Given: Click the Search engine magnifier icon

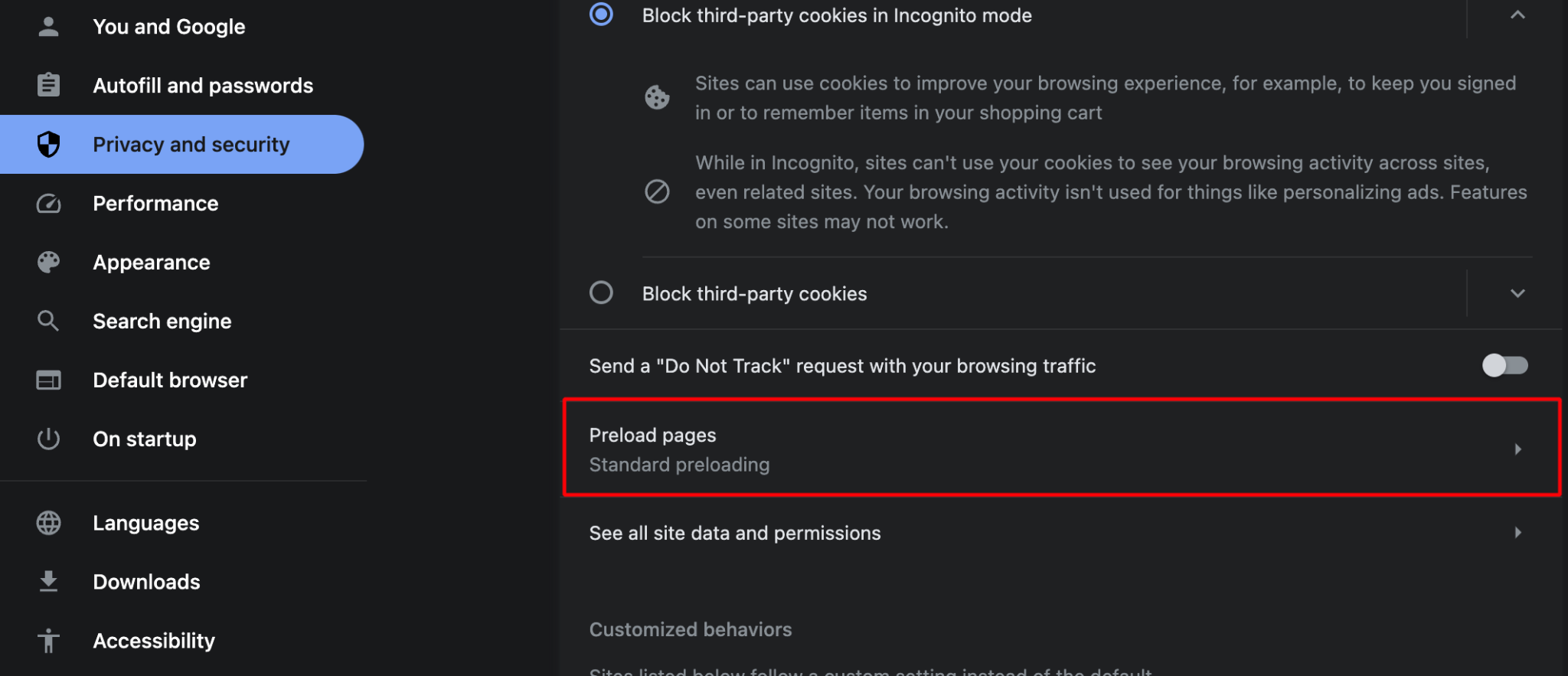Looking at the screenshot, I should point(48,321).
